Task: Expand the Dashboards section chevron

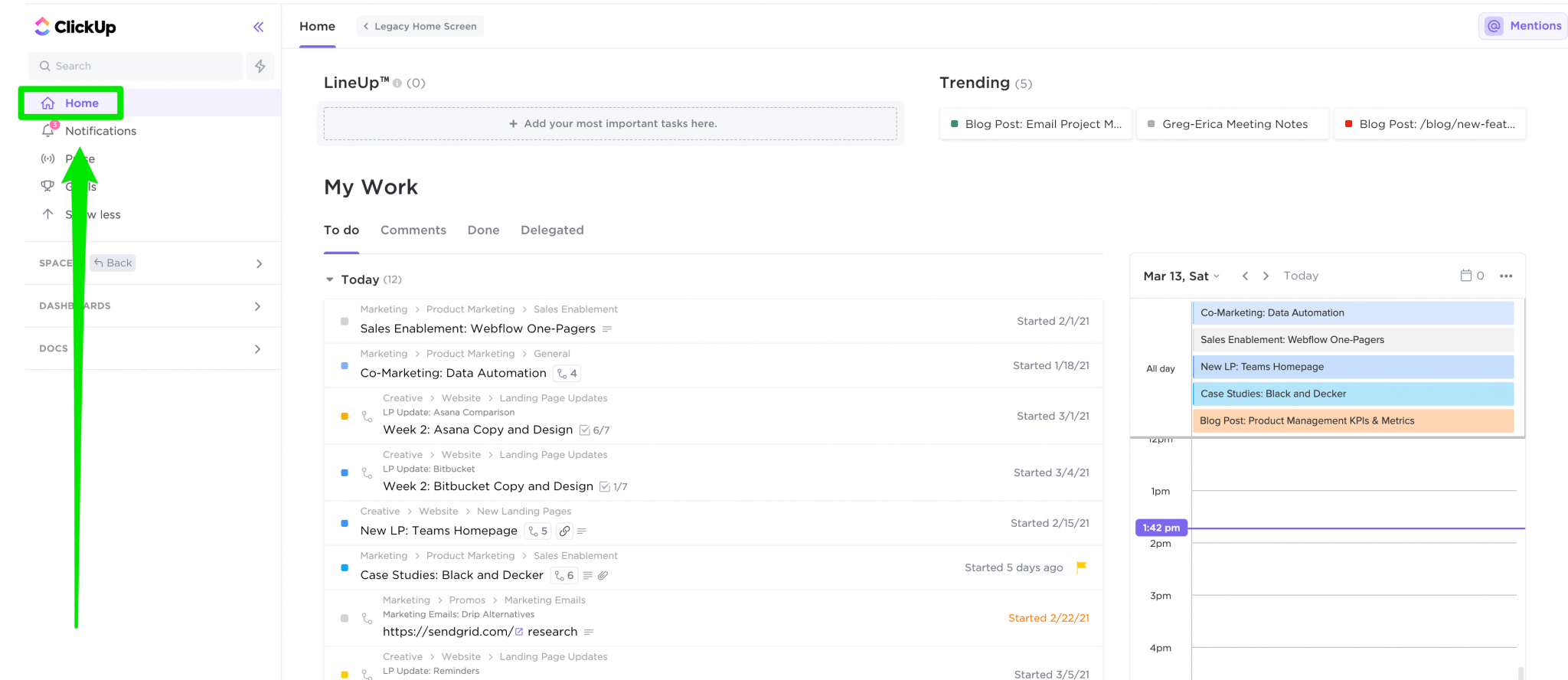Action: (258, 306)
